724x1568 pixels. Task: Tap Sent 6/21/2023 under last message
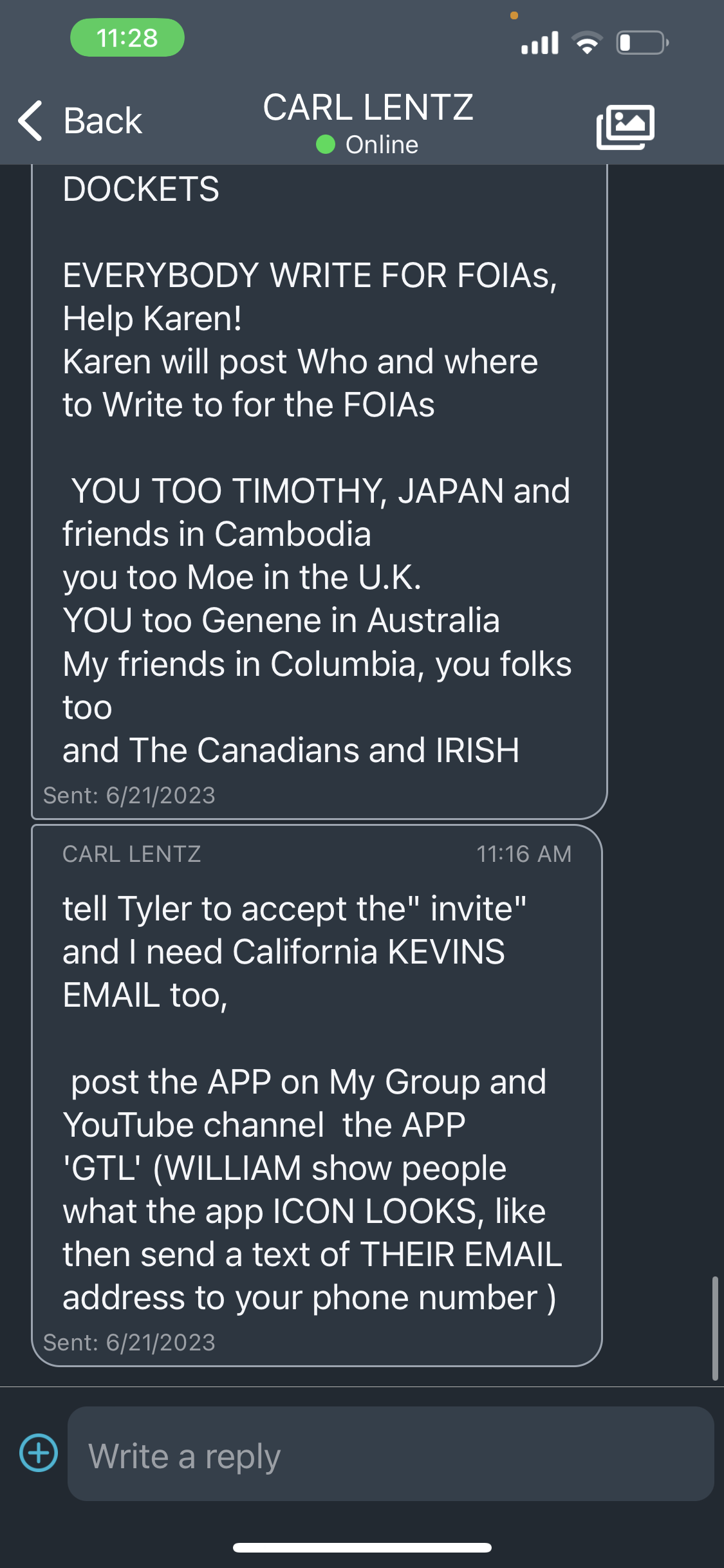click(129, 1343)
